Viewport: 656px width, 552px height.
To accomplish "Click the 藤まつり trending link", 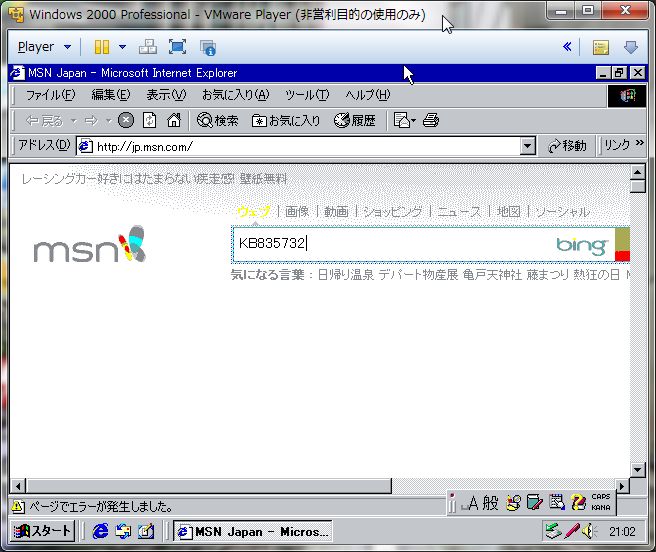I will [x=548, y=275].
